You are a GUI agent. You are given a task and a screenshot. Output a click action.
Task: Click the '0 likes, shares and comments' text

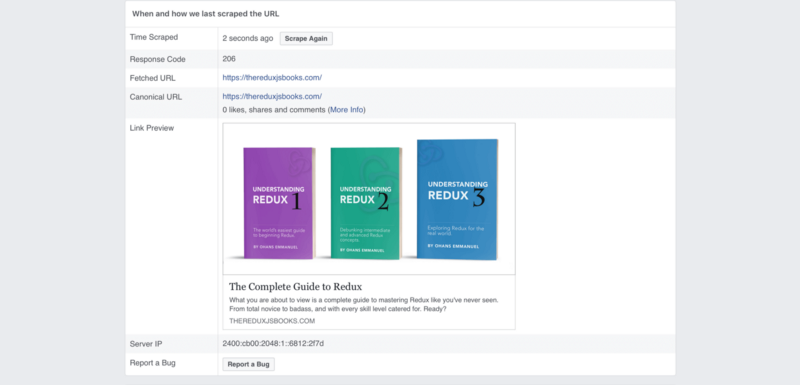(x=274, y=110)
